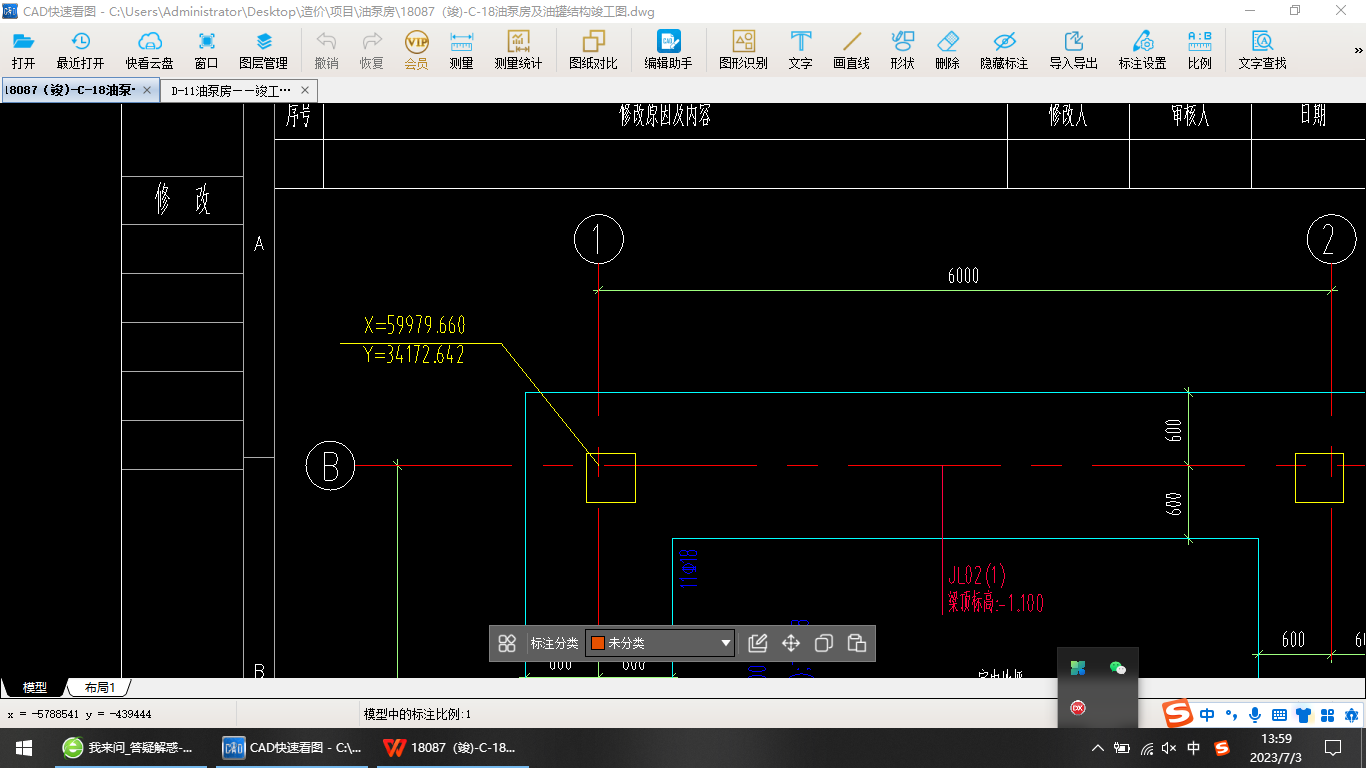Toggle Sogou 中 Chinese/English mode on IME bar

[1208, 715]
